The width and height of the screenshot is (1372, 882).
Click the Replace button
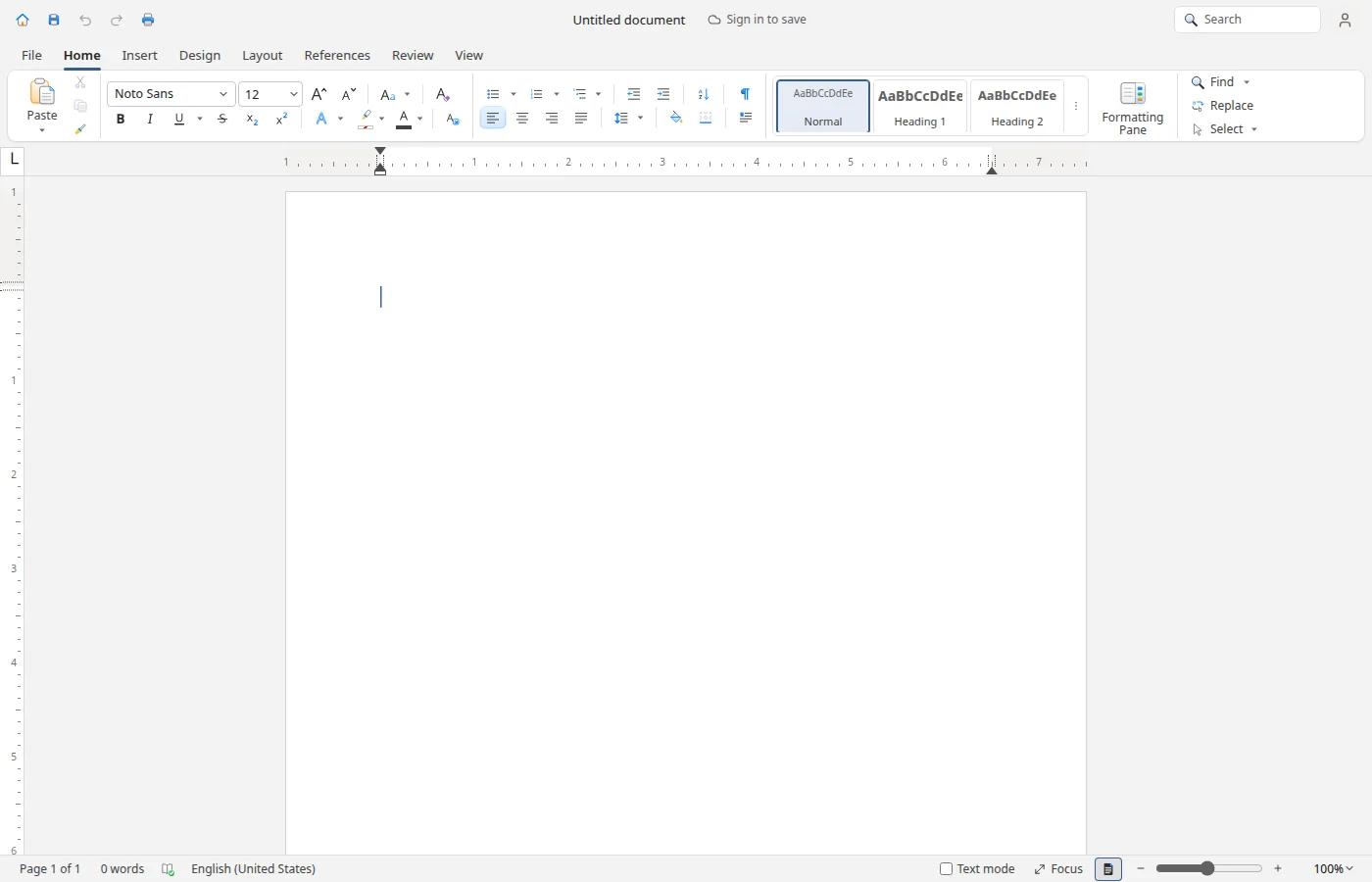(x=1223, y=106)
